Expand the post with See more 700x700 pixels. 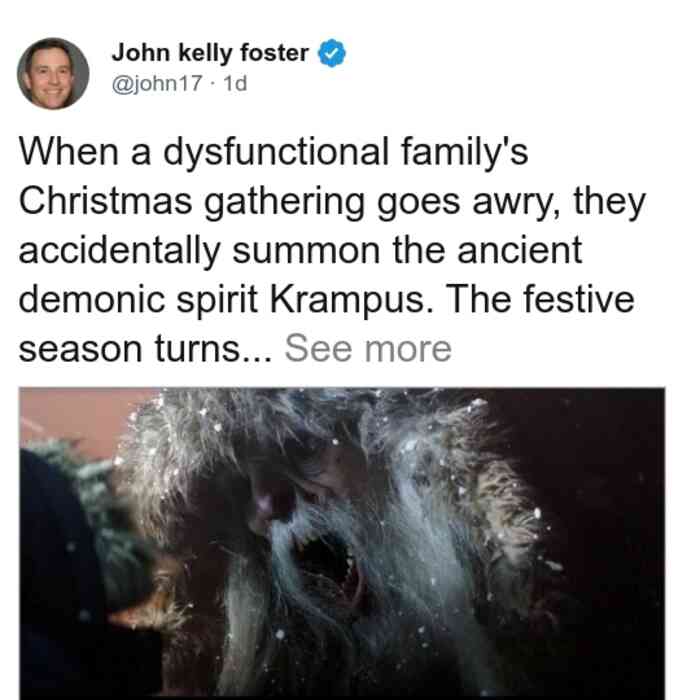point(368,349)
